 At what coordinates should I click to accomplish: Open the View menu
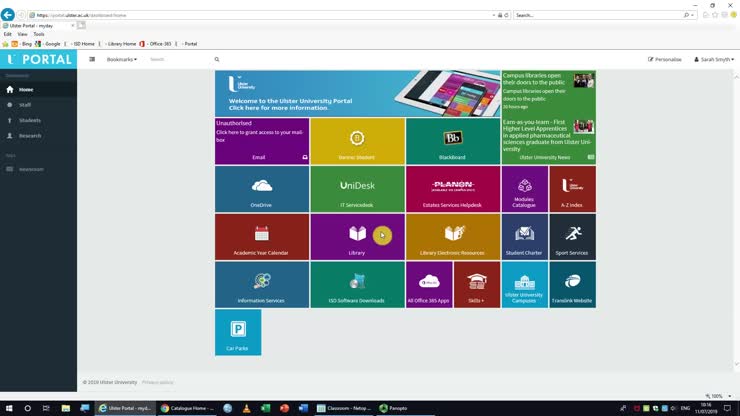[x=22, y=34]
